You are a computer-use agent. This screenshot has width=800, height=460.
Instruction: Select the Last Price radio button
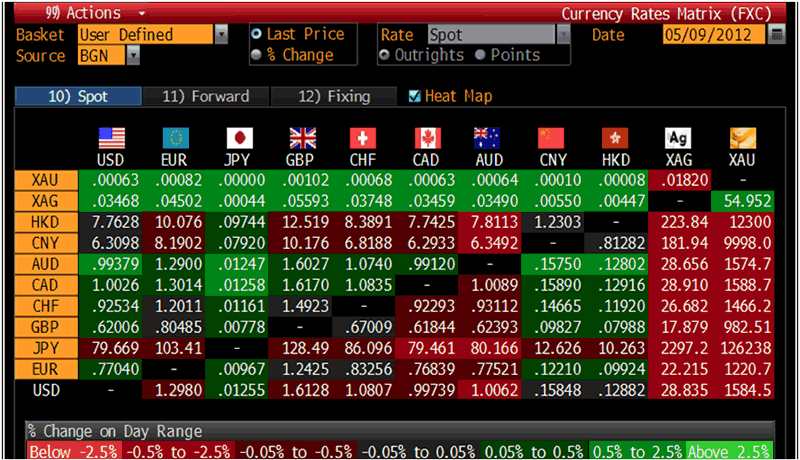point(257,35)
